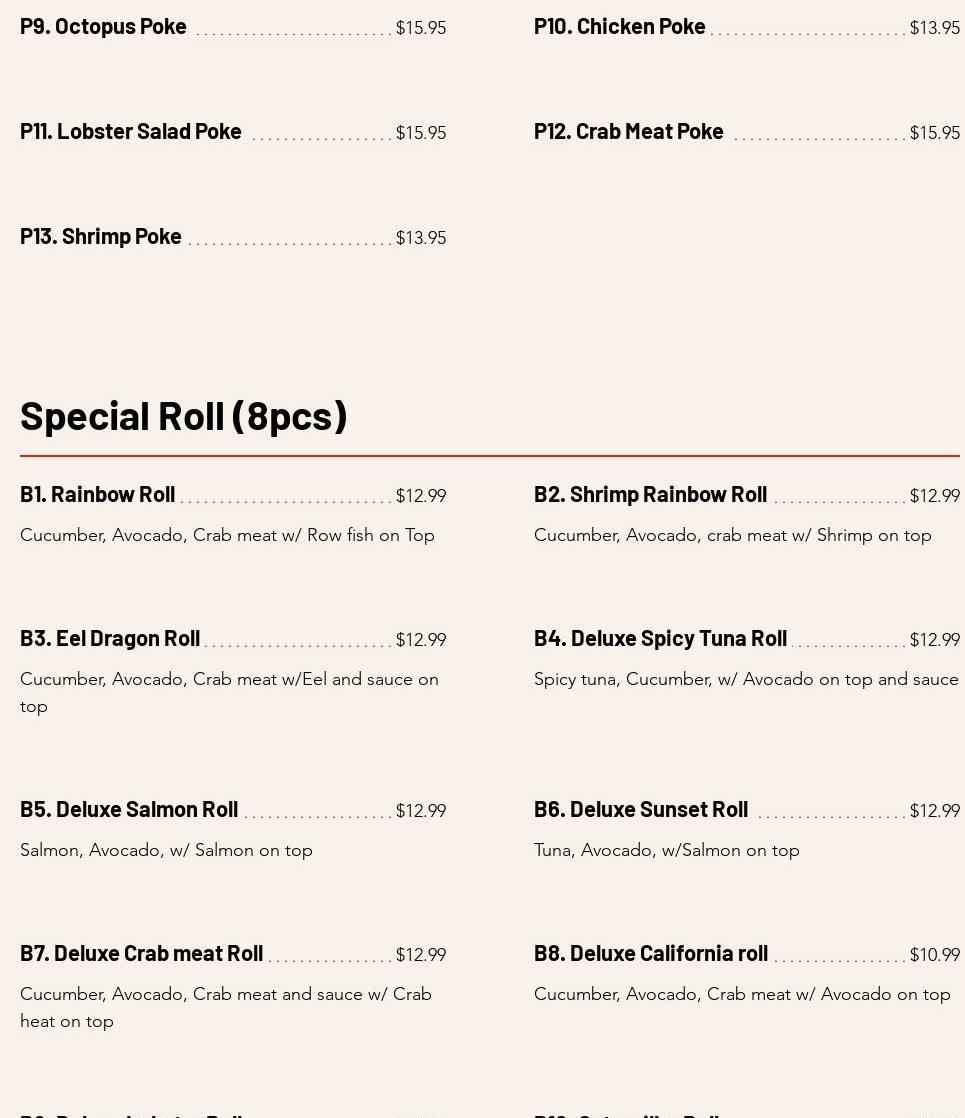Choose P11. Lobster Salad Poke
The width and height of the screenshot is (965, 1118).
pyautogui.click(x=131, y=131)
